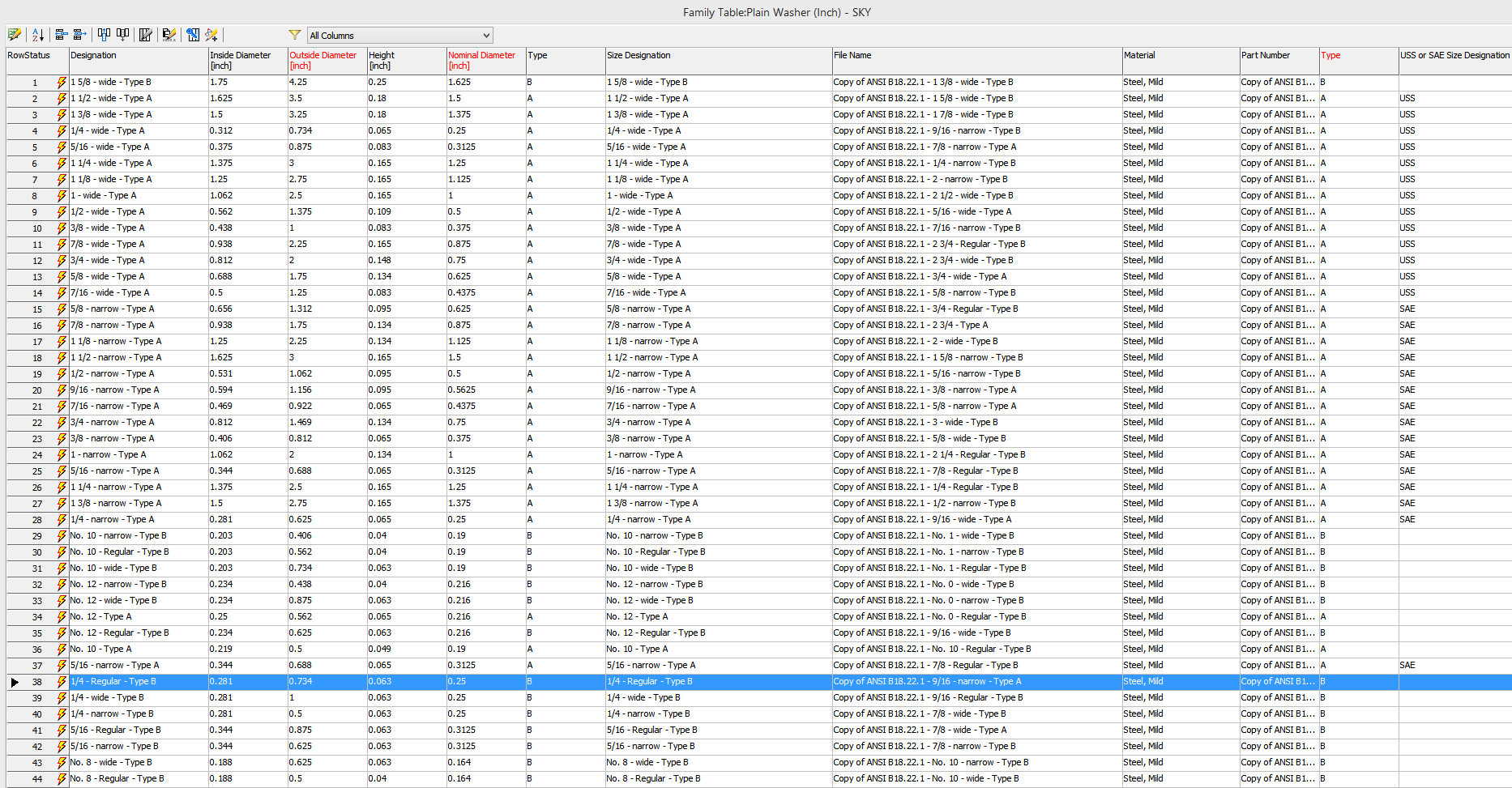Select the Outside Diameter column header

click(326, 61)
